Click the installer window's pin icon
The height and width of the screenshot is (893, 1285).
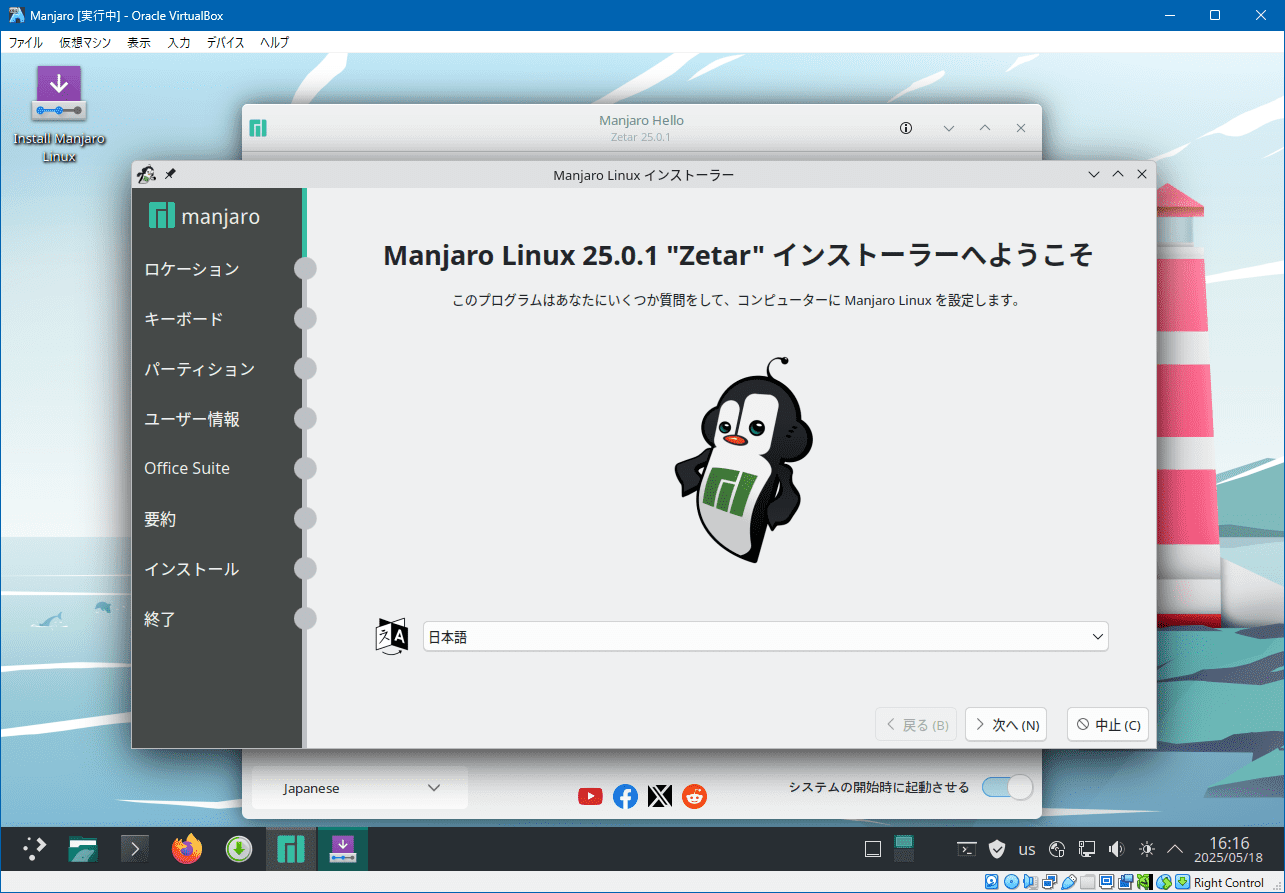pos(170,174)
